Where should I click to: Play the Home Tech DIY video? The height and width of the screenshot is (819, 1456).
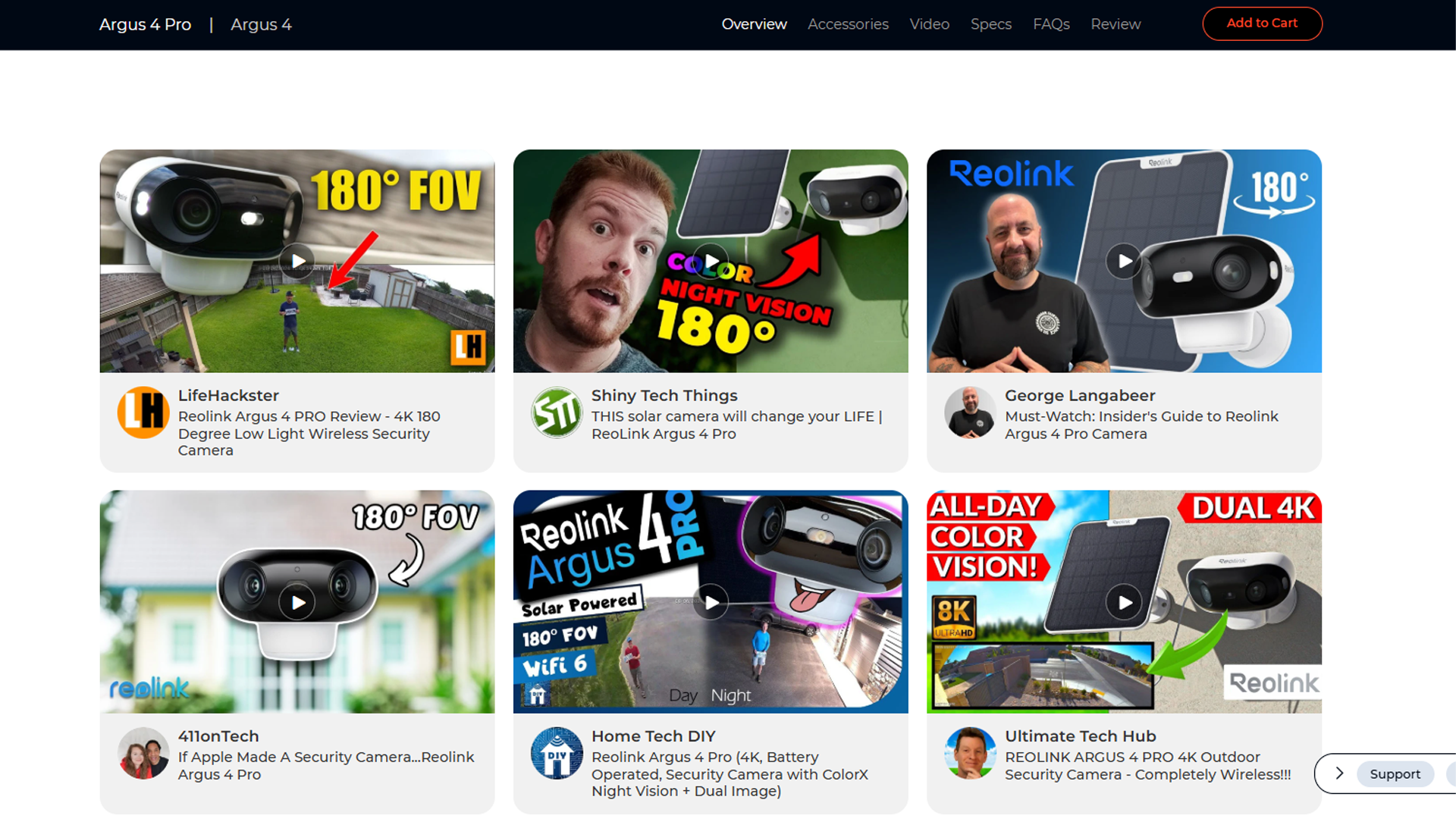[x=711, y=602]
